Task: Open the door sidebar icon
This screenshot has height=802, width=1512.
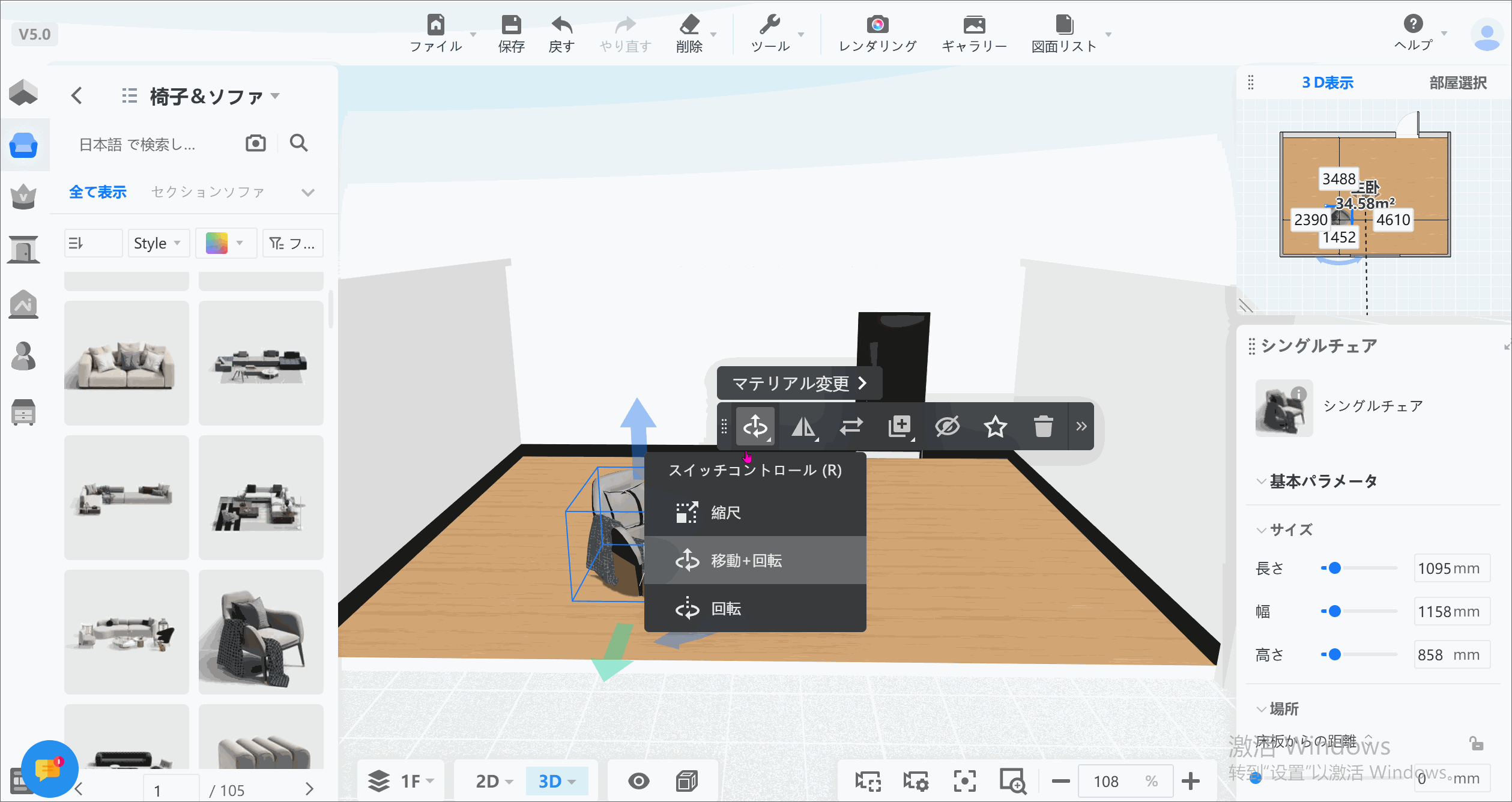Action: point(23,249)
